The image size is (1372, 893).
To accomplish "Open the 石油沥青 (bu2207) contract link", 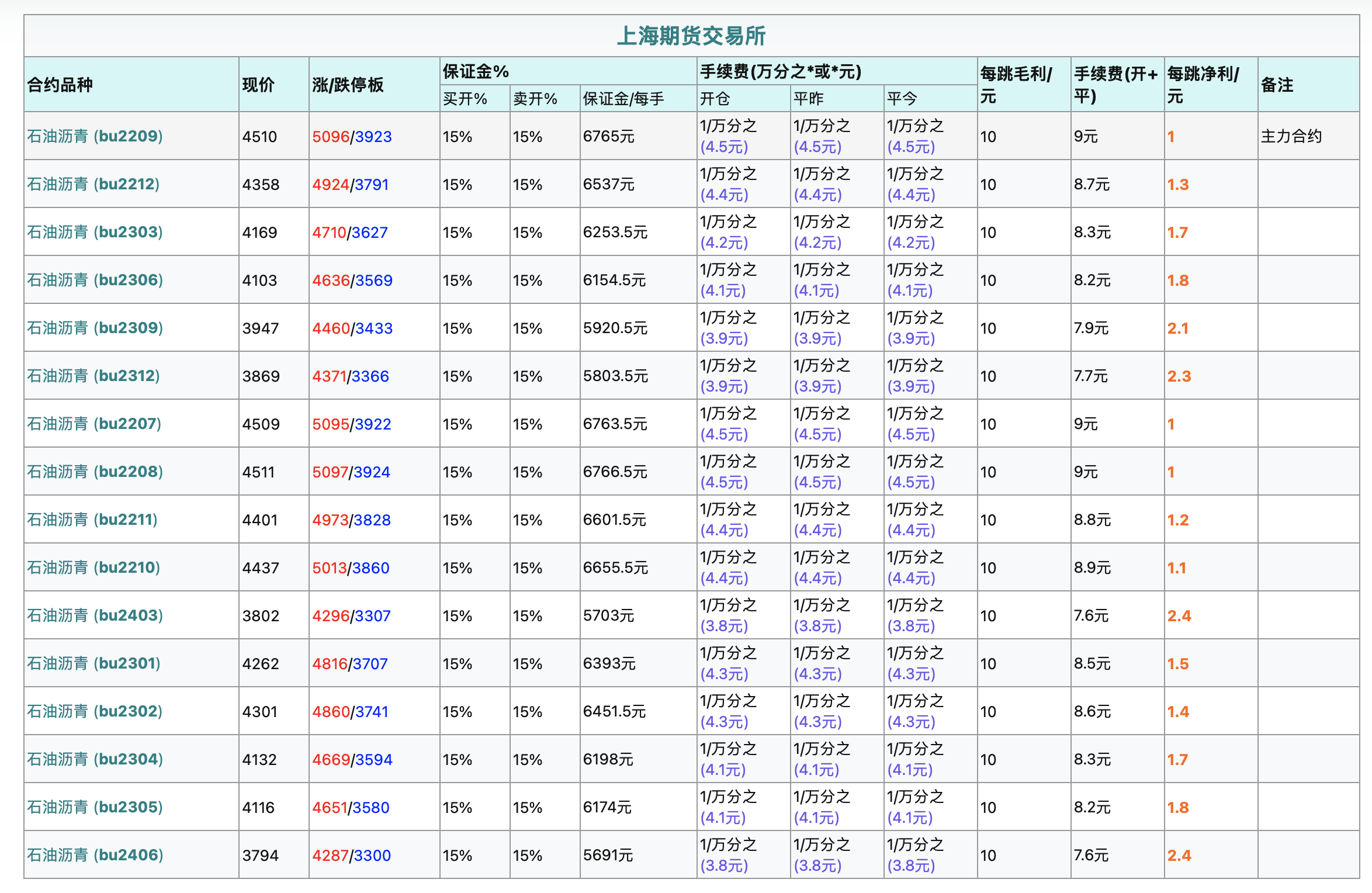I will (94, 424).
